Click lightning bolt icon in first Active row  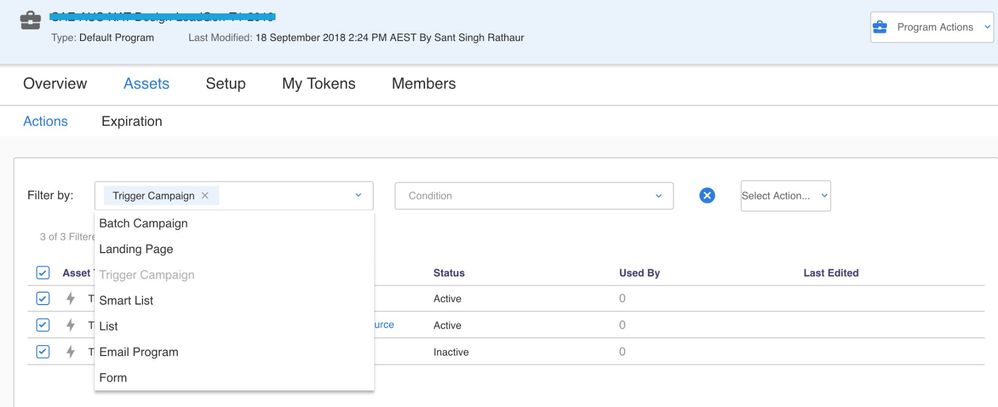click(x=70, y=298)
